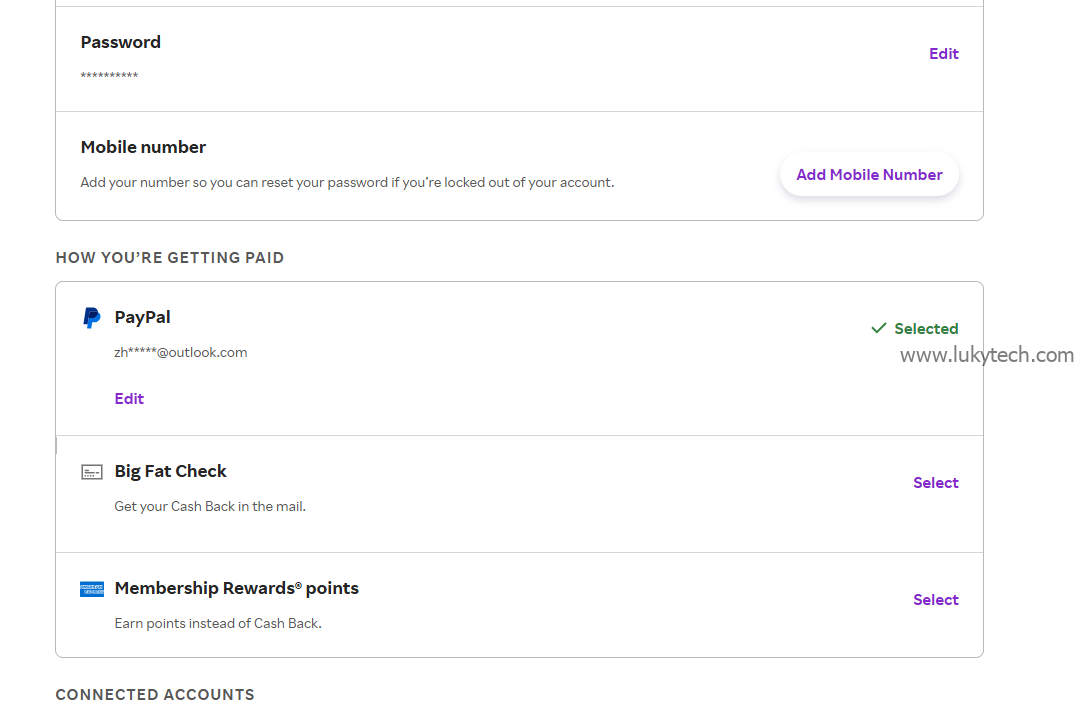Select Membership Rewards points as payment

point(935,600)
